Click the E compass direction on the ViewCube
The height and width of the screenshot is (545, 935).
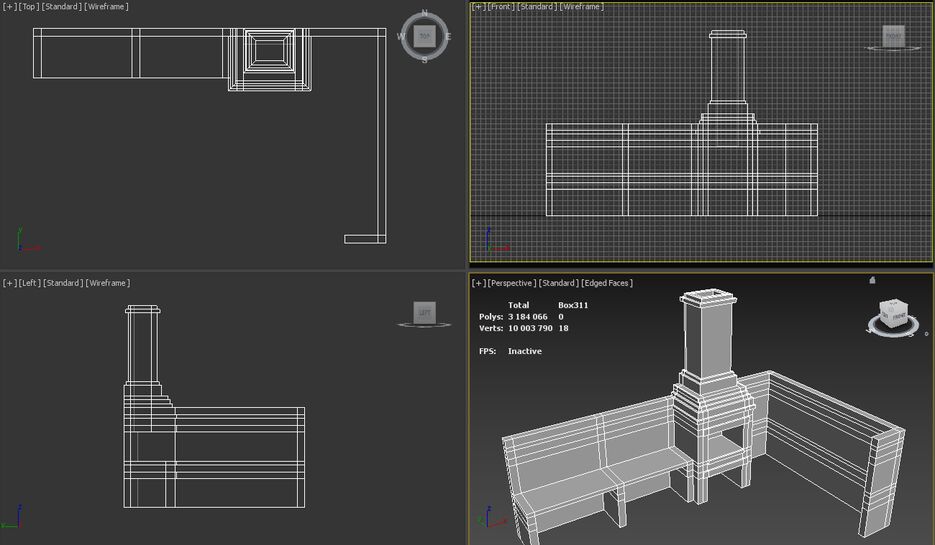[448, 37]
